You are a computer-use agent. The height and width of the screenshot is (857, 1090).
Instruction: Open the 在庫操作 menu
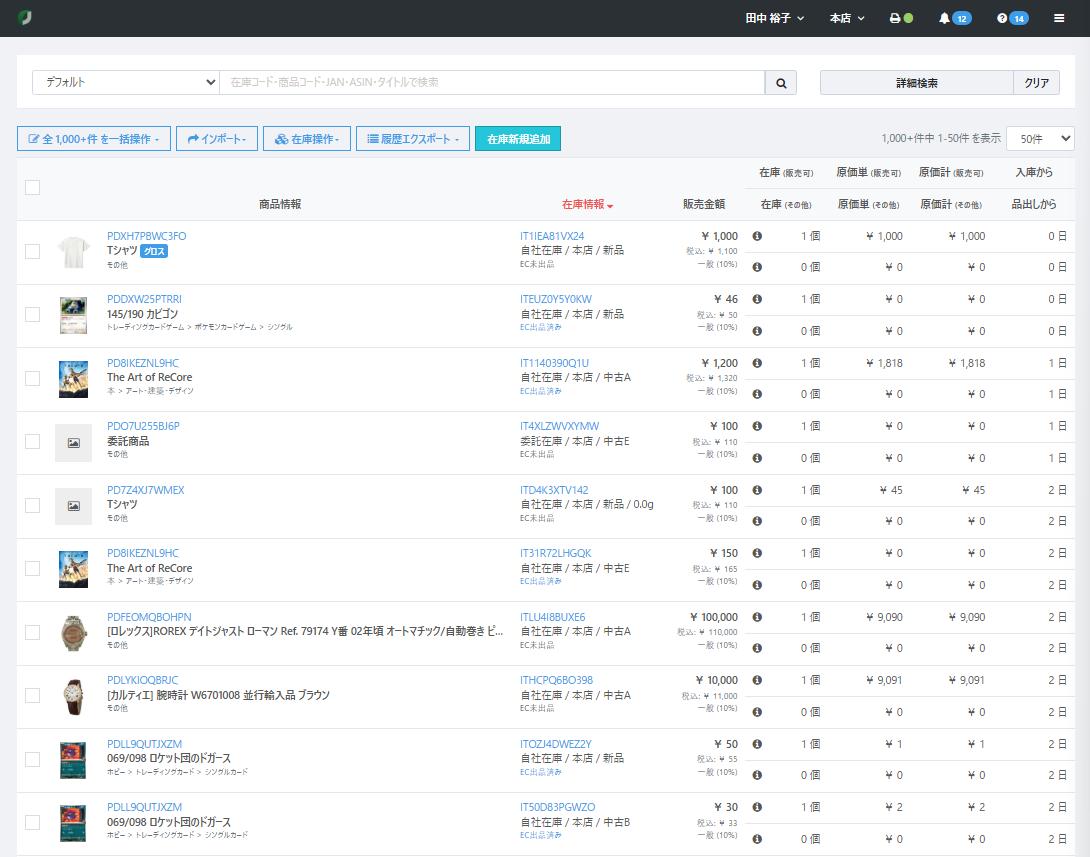[306, 139]
